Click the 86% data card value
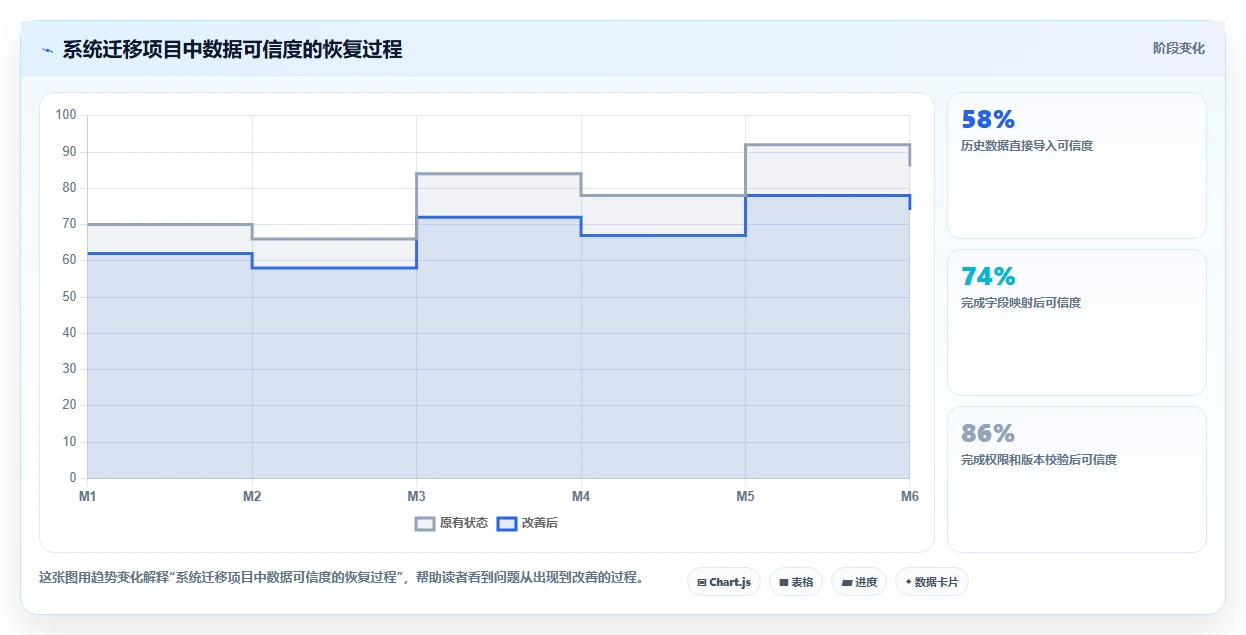This screenshot has height=635, width=1246. [988, 433]
